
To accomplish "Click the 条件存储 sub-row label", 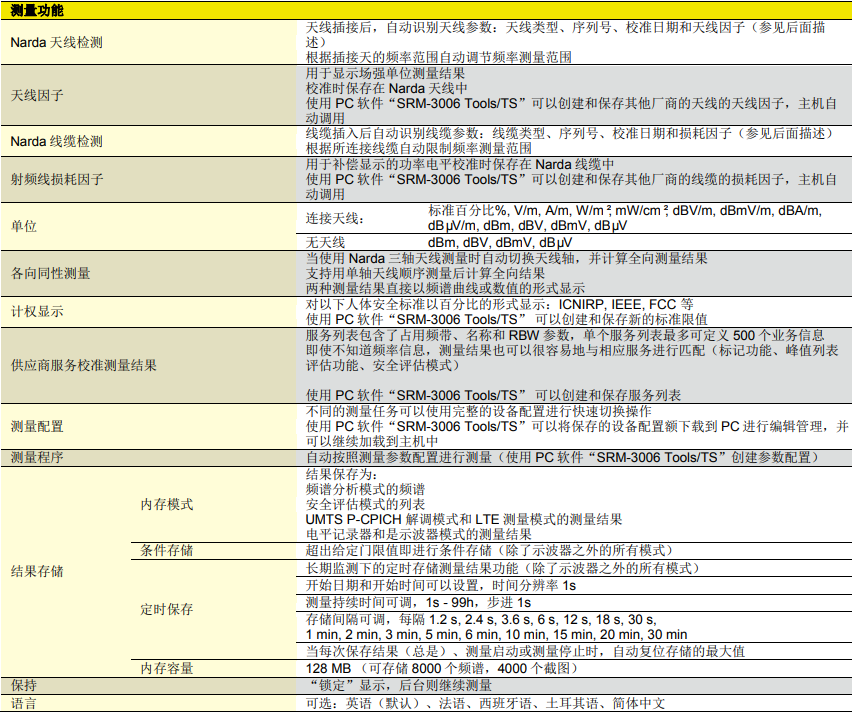I will click(166, 551).
